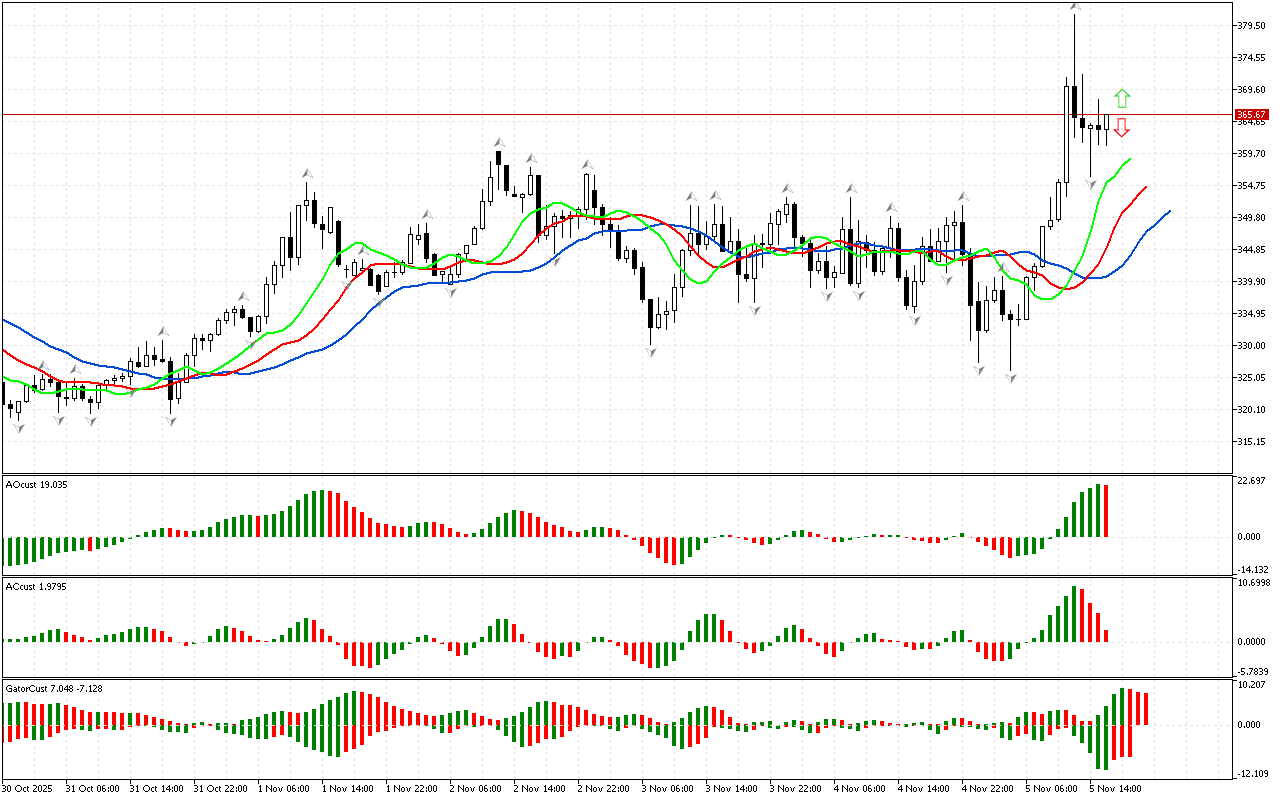The width and height of the screenshot is (1280, 800).
Task: Click the 5 Nov 14:00 time axis label
Action: click(1115, 789)
